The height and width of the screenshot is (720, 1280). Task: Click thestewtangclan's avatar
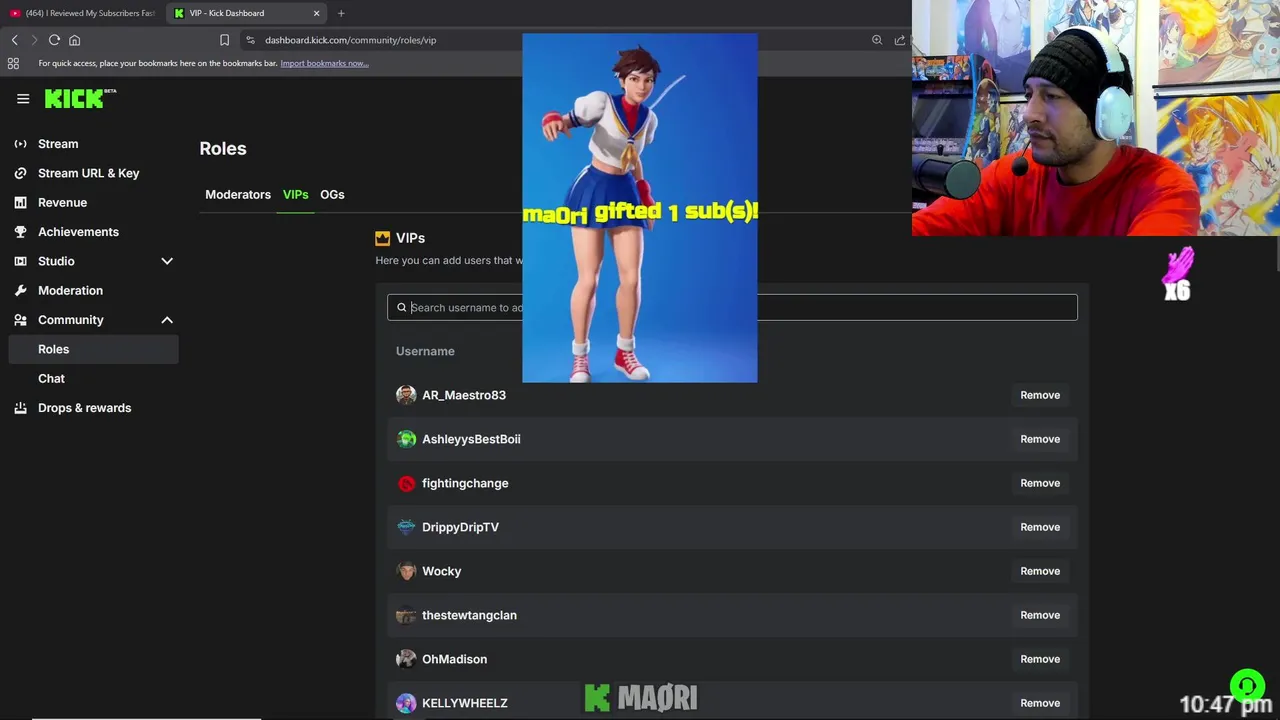coord(406,615)
